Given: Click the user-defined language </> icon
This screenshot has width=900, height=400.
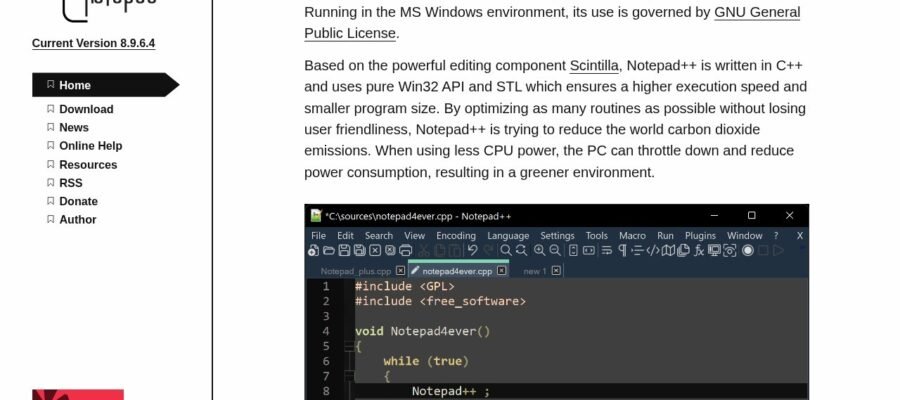Looking at the screenshot, I should 653,250.
